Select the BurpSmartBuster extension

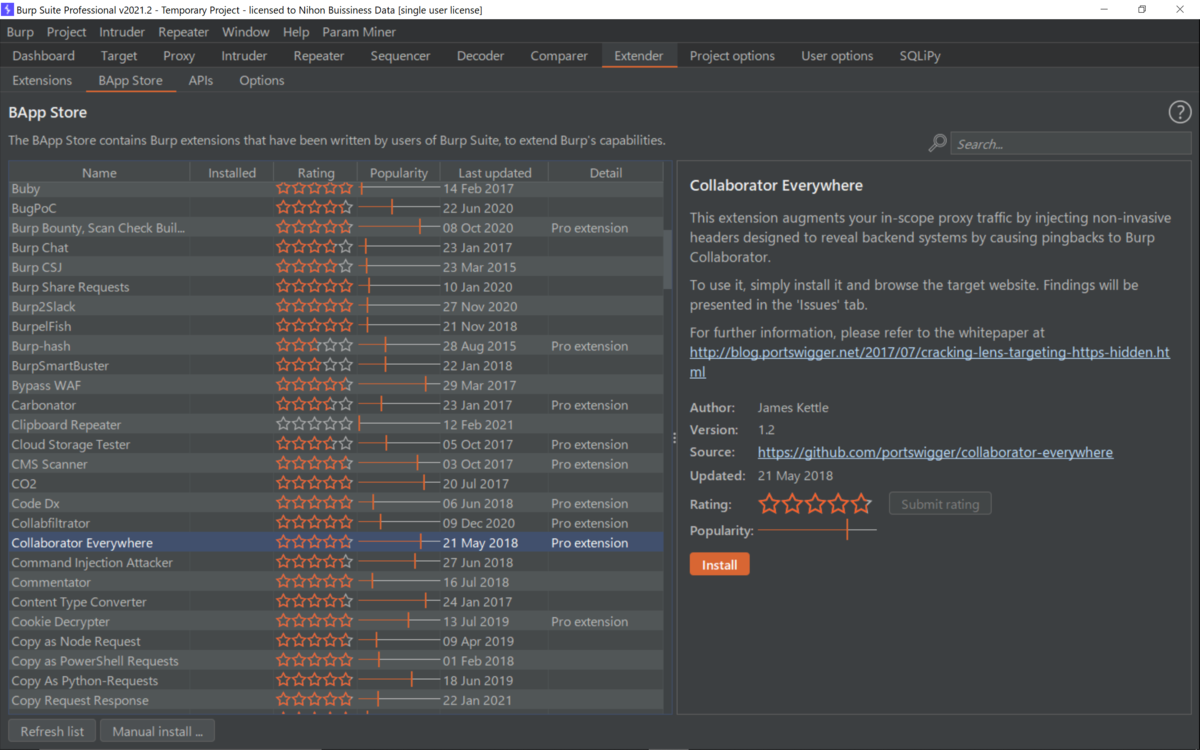[x=336, y=365]
